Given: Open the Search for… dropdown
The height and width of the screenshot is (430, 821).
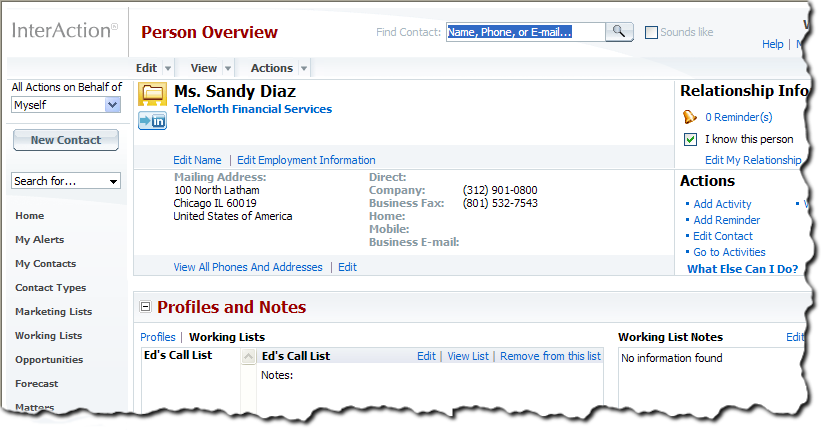Looking at the screenshot, I should click(x=66, y=181).
